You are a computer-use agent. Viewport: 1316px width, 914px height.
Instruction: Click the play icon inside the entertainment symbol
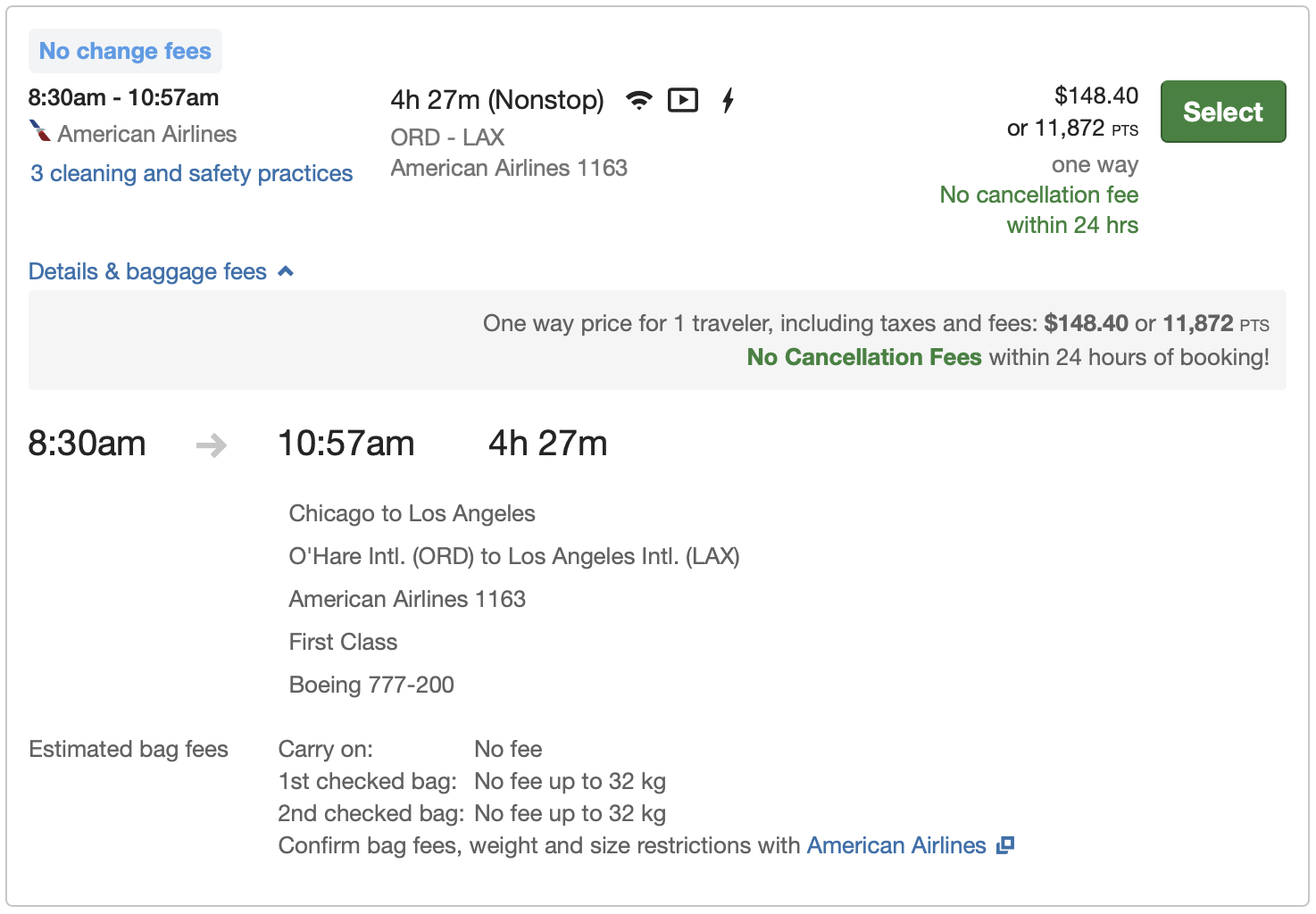click(x=683, y=99)
